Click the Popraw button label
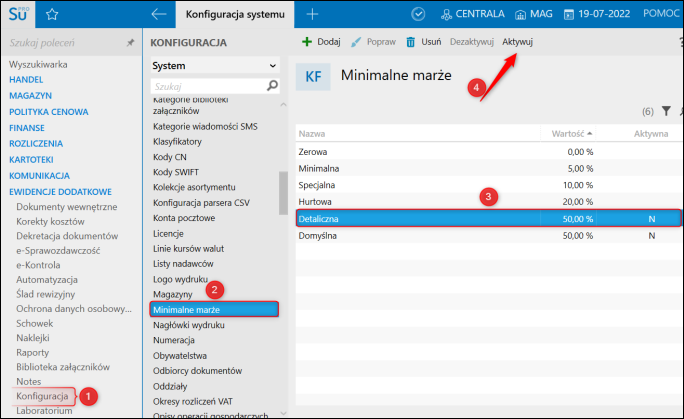This screenshot has height=419, width=684. (x=381, y=42)
